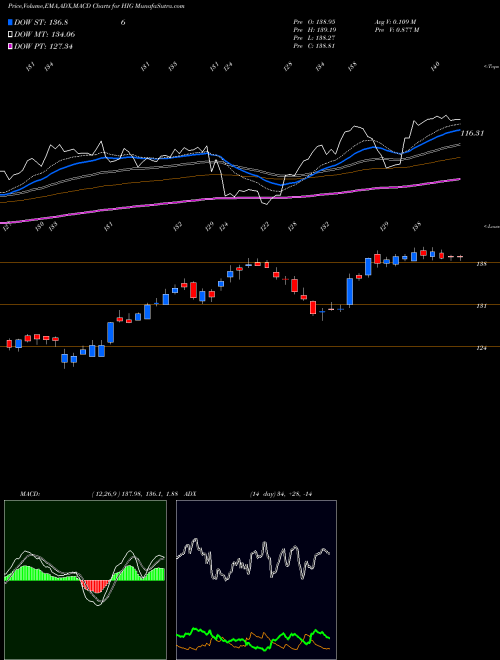Click the ADX (14 day) values text
Viewport: 500px width, 660px height.
pyautogui.click(x=280, y=494)
